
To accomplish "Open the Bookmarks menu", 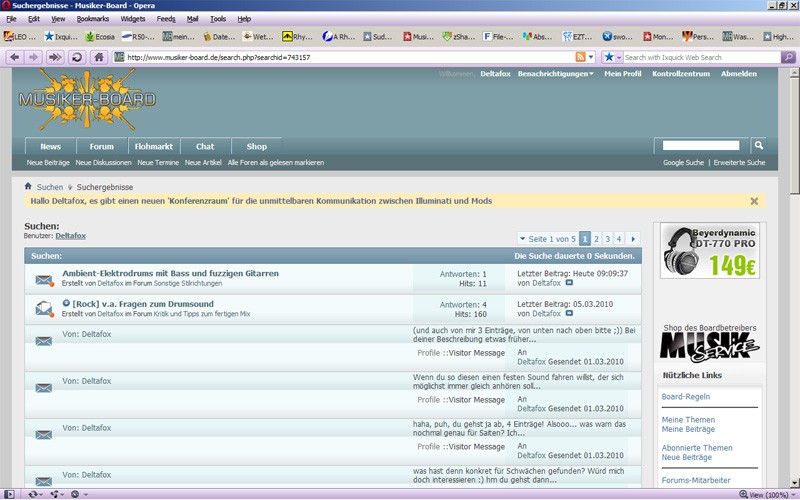I will click(x=93, y=19).
